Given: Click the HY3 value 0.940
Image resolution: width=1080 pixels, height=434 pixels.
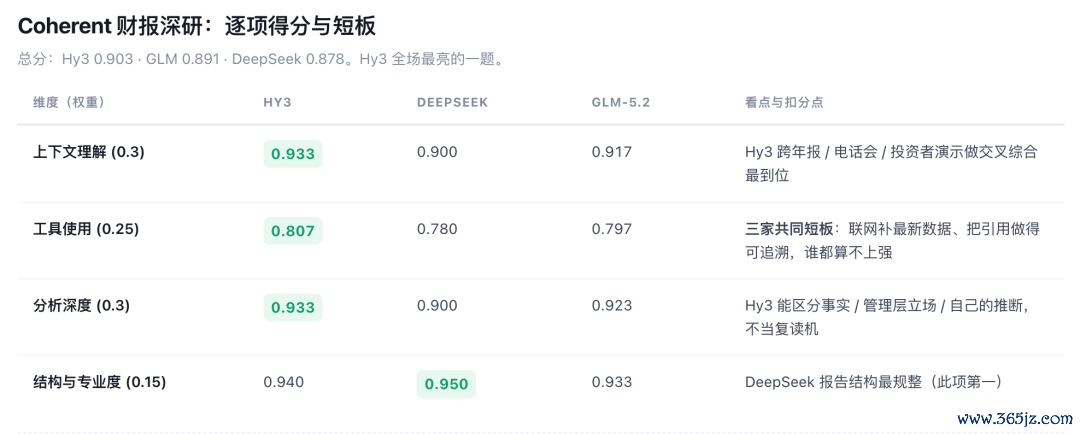Looking at the screenshot, I should pyautogui.click(x=283, y=382).
